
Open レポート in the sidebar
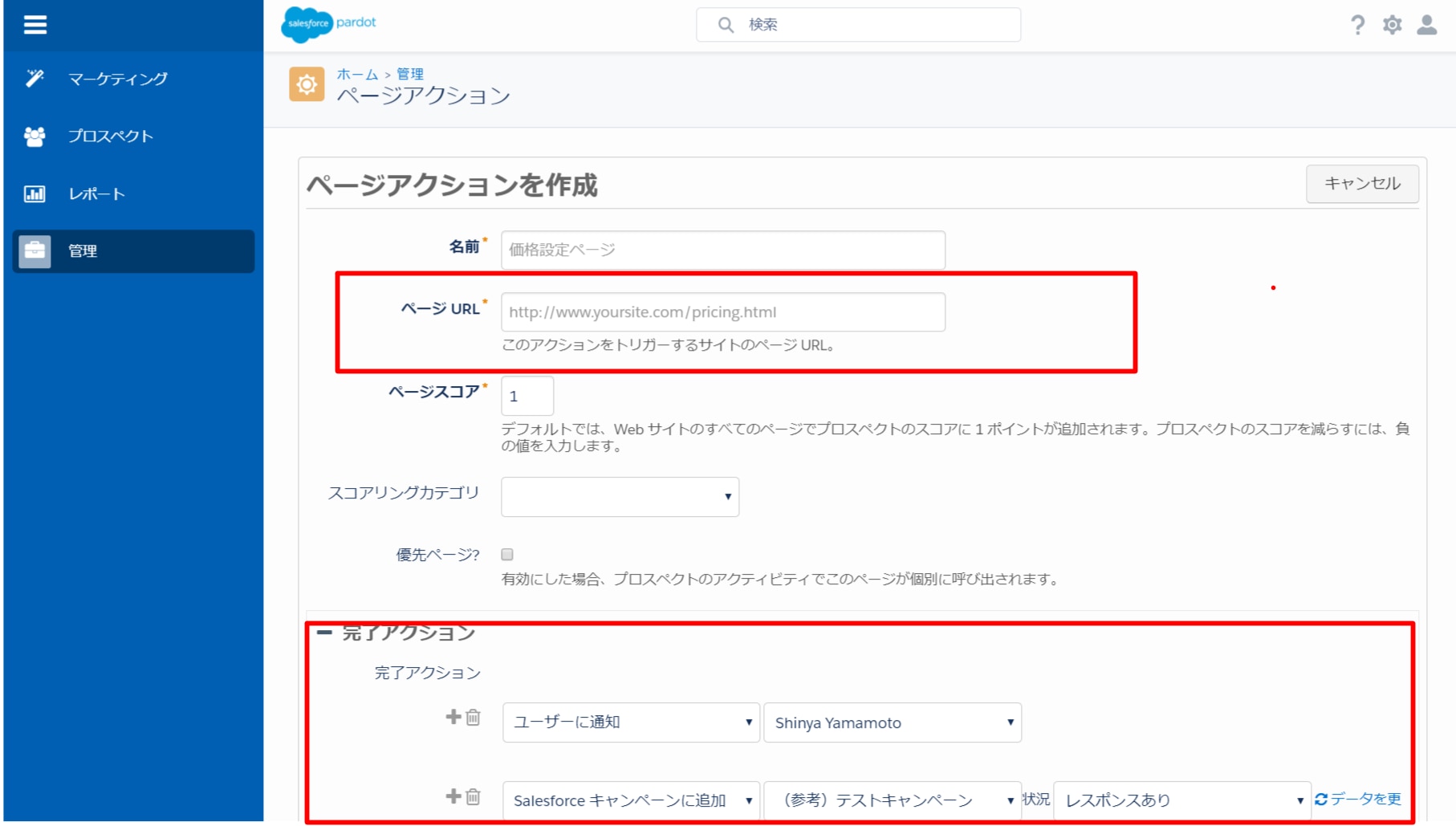133,193
